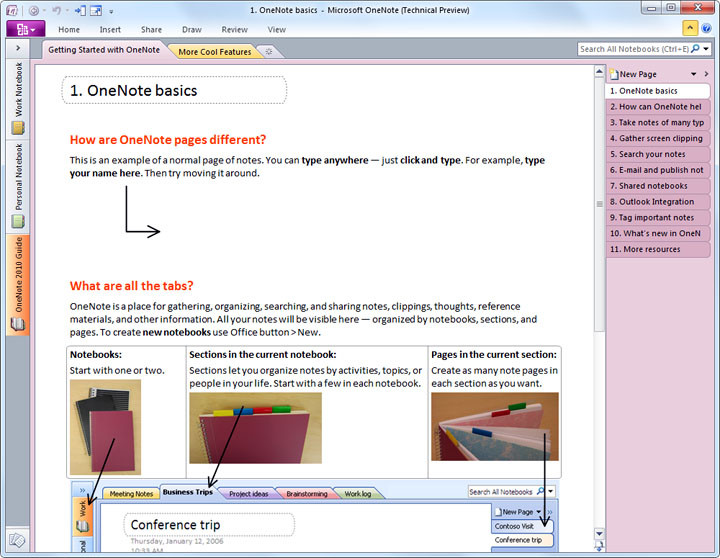Click the open-book OneNote 2010 Guide icon

(x=18, y=324)
